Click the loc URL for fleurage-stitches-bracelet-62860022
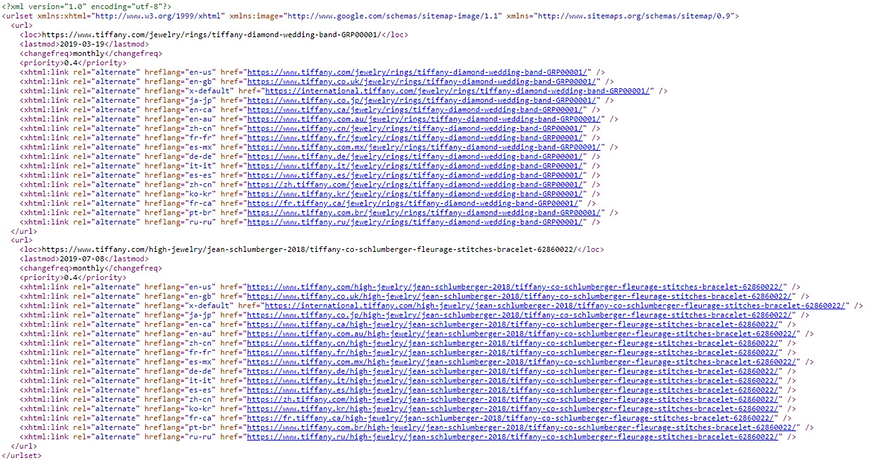The width and height of the screenshot is (880, 464). (309, 250)
